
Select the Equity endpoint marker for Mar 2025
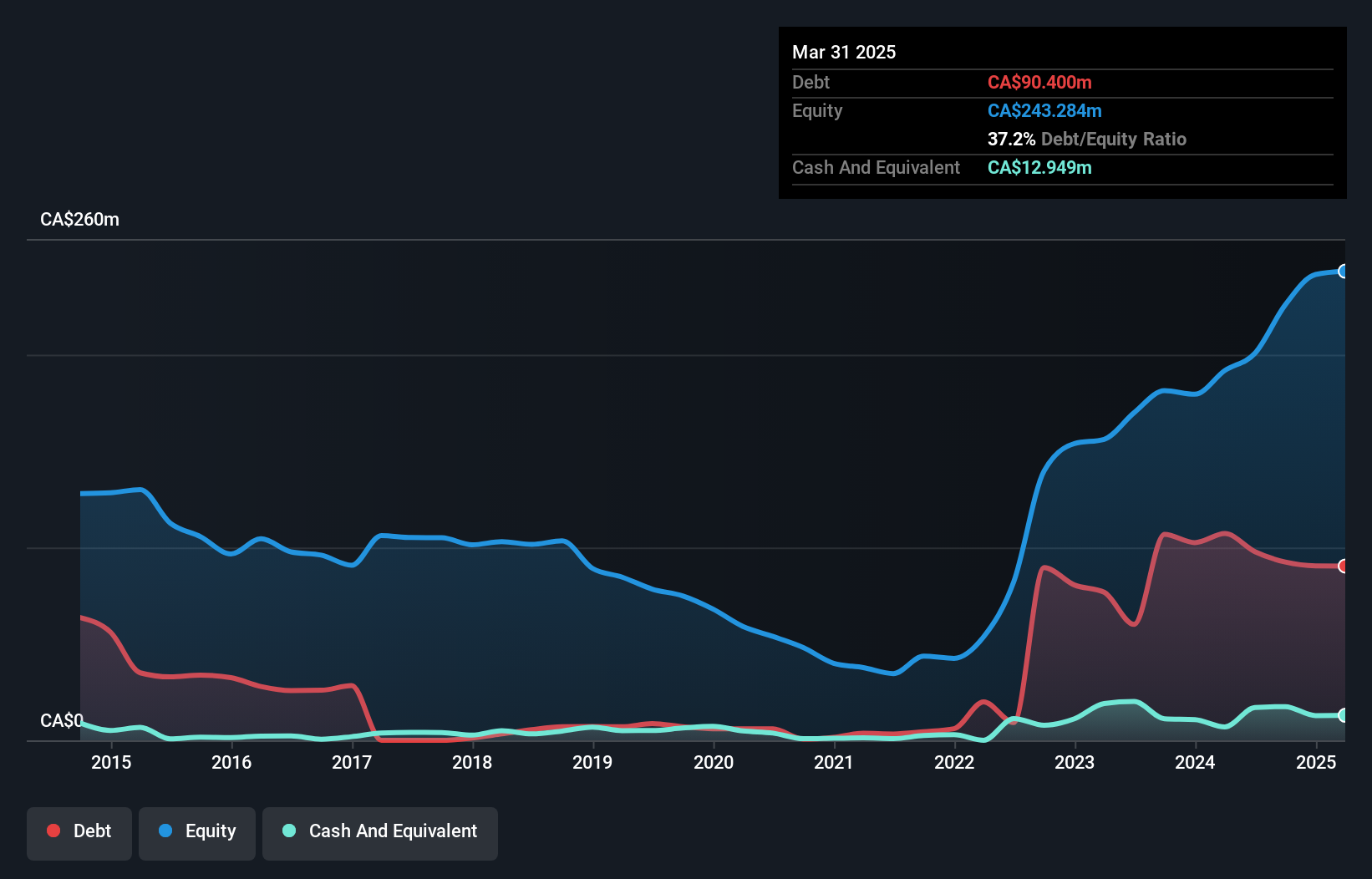(x=1344, y=271)
